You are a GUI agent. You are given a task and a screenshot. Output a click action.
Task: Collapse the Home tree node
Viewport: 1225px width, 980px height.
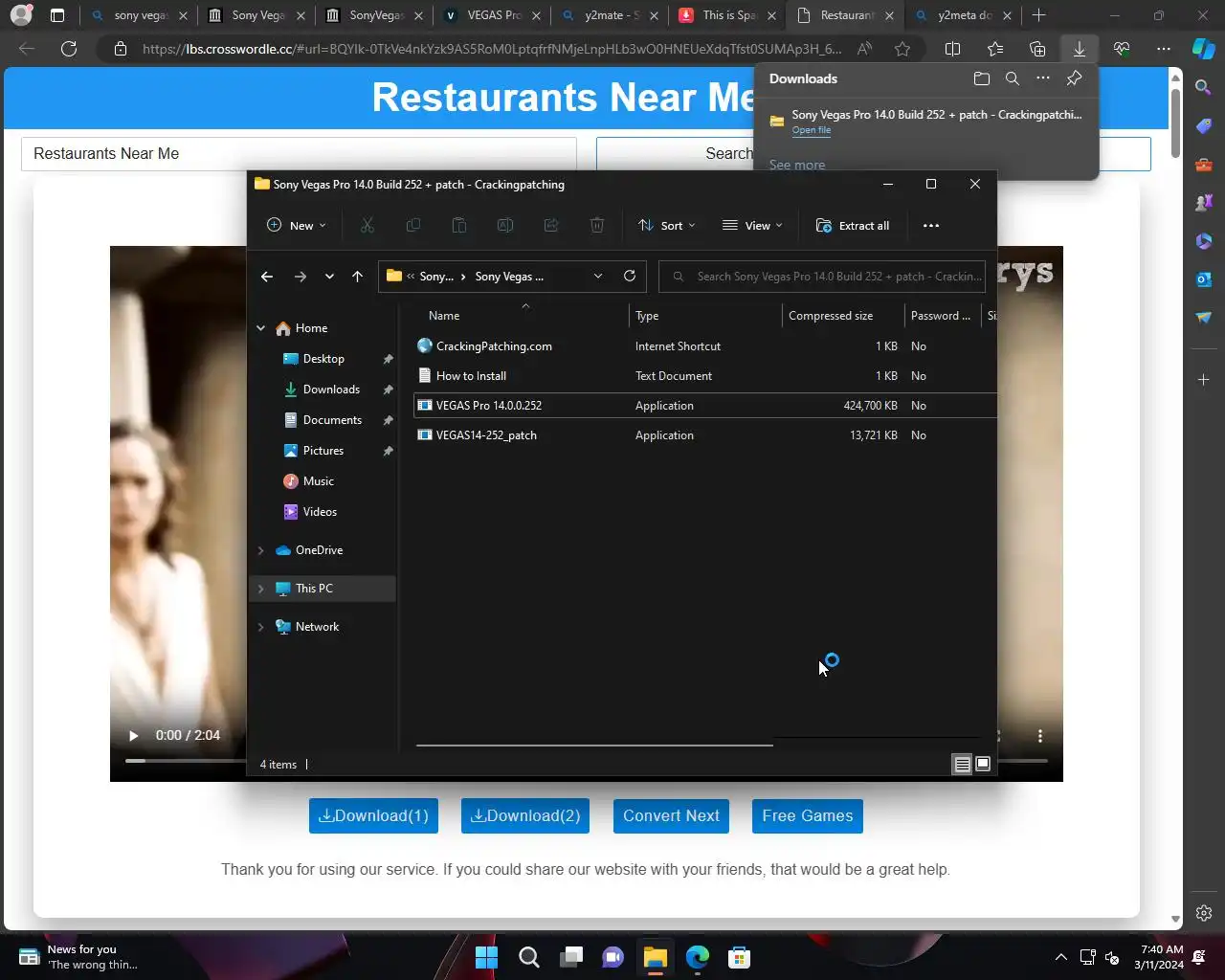(260, 328)
